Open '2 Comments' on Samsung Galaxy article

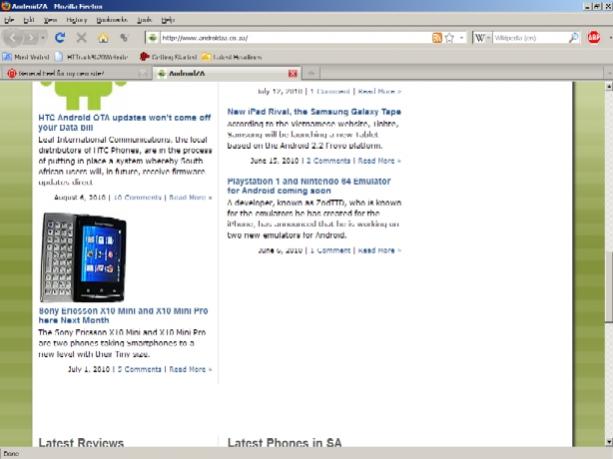click(x=328, y=161)
